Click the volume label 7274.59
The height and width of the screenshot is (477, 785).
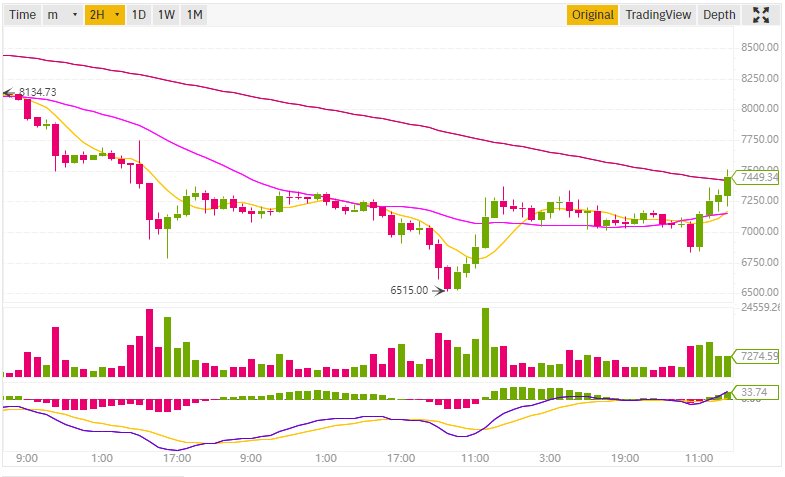(x=757, y=356)
